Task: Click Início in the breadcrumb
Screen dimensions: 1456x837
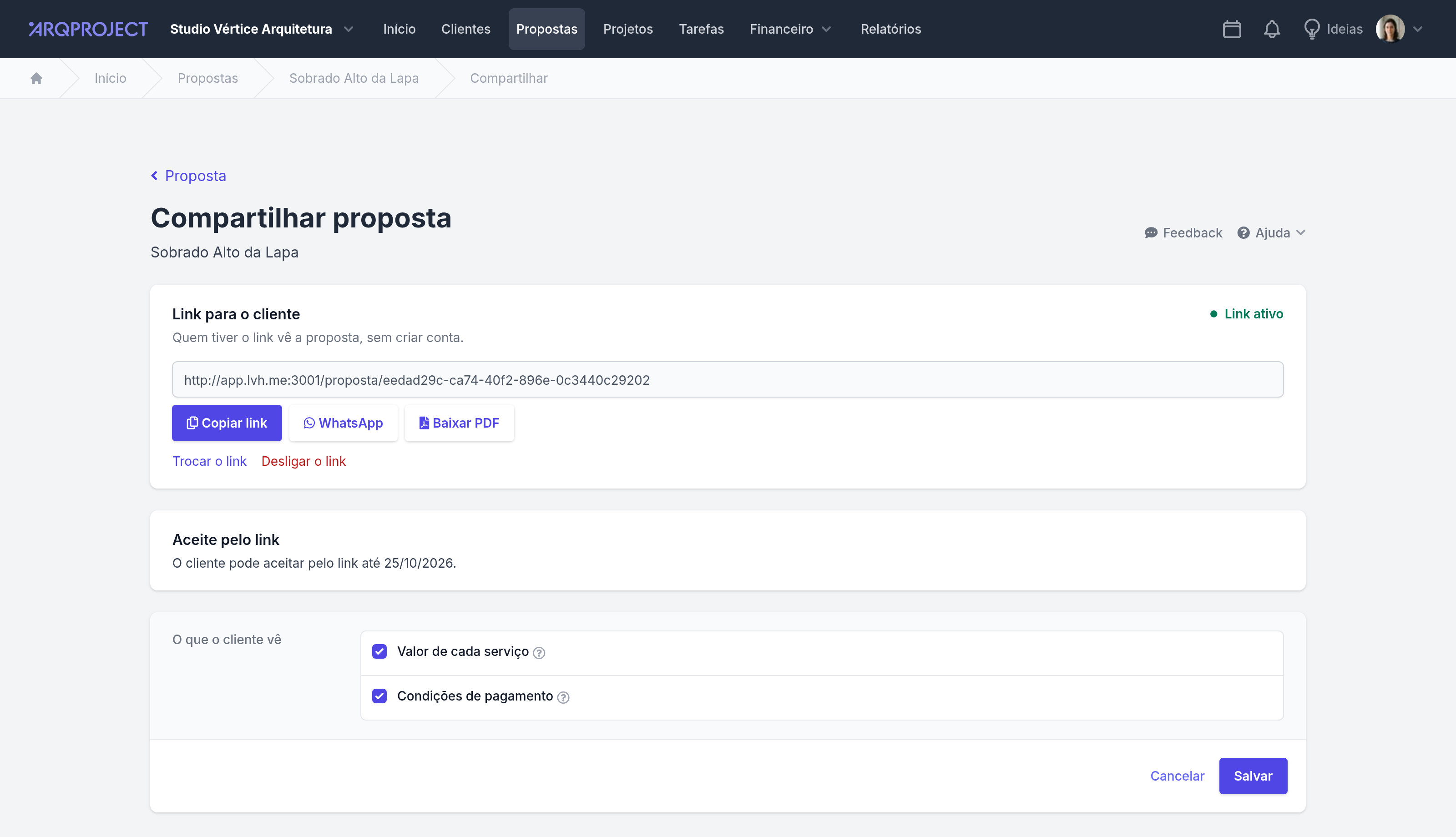Action: pos(111,78)
